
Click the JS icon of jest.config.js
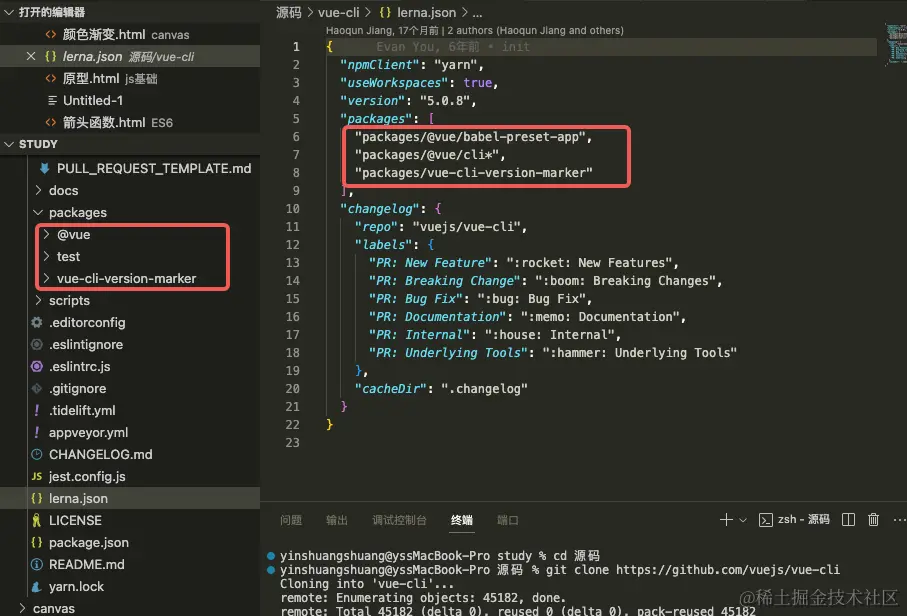(x=36, y=476)
